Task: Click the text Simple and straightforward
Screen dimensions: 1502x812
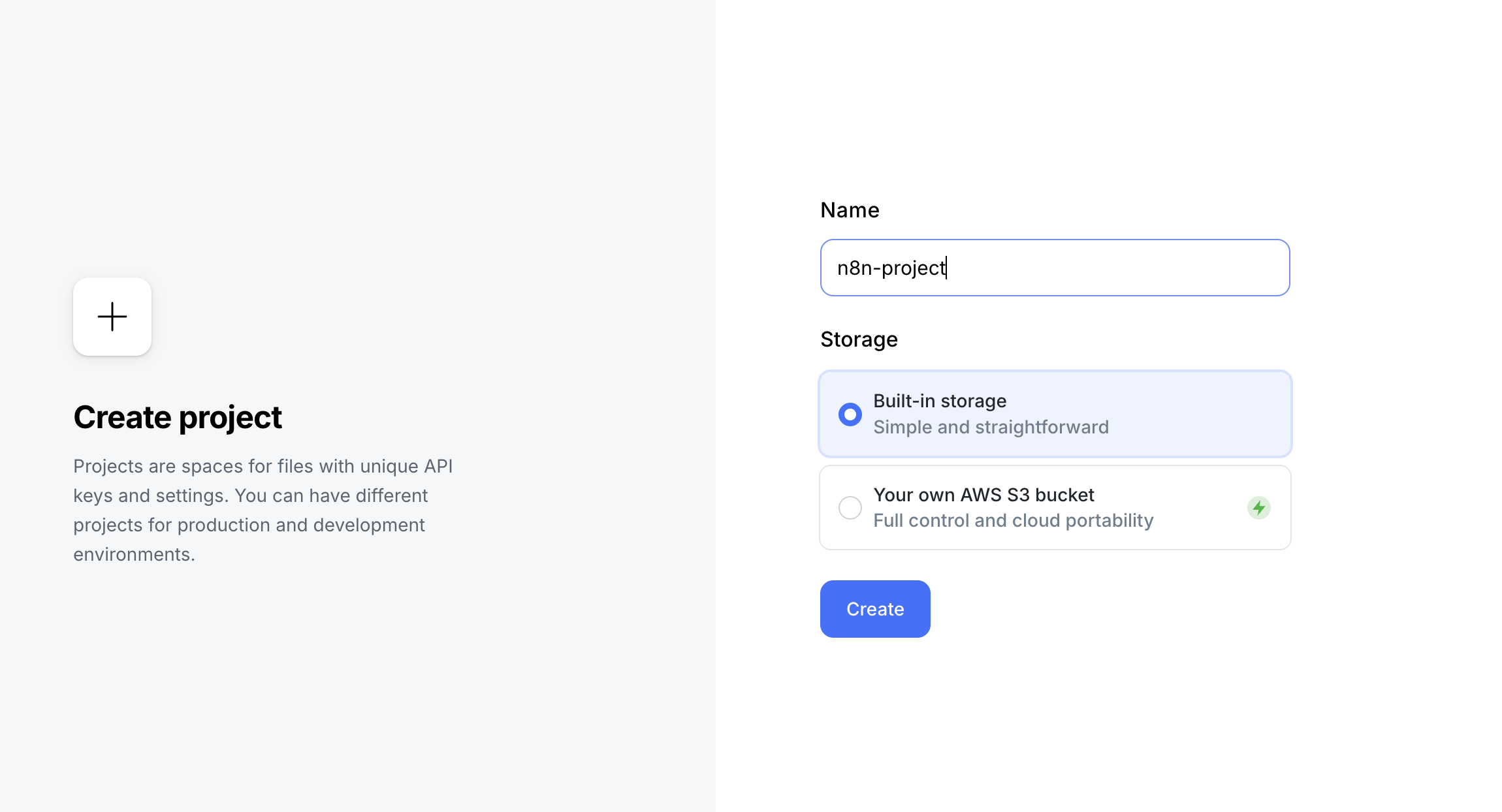Action: [x=991, y=426]
